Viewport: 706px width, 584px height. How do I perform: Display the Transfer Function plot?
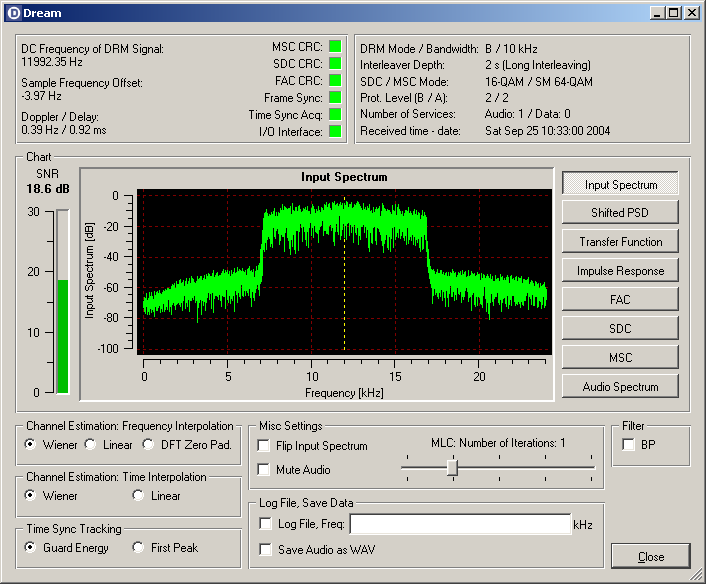620,242
